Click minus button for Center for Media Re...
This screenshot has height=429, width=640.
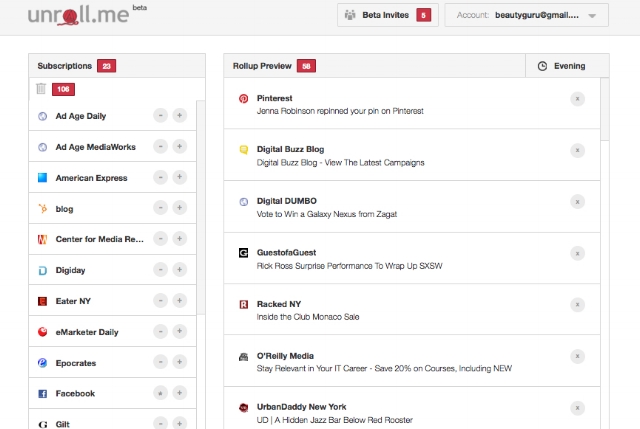160,238
